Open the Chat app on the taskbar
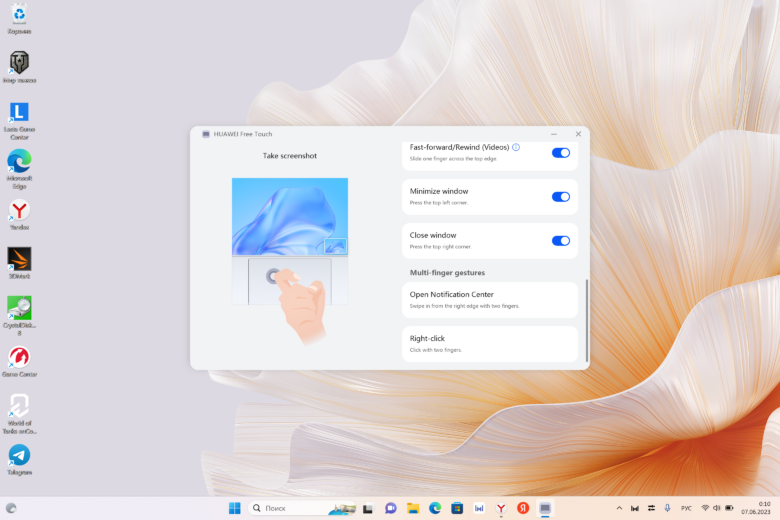The height and width of the screenshot is (520, 780). [390, 508]
